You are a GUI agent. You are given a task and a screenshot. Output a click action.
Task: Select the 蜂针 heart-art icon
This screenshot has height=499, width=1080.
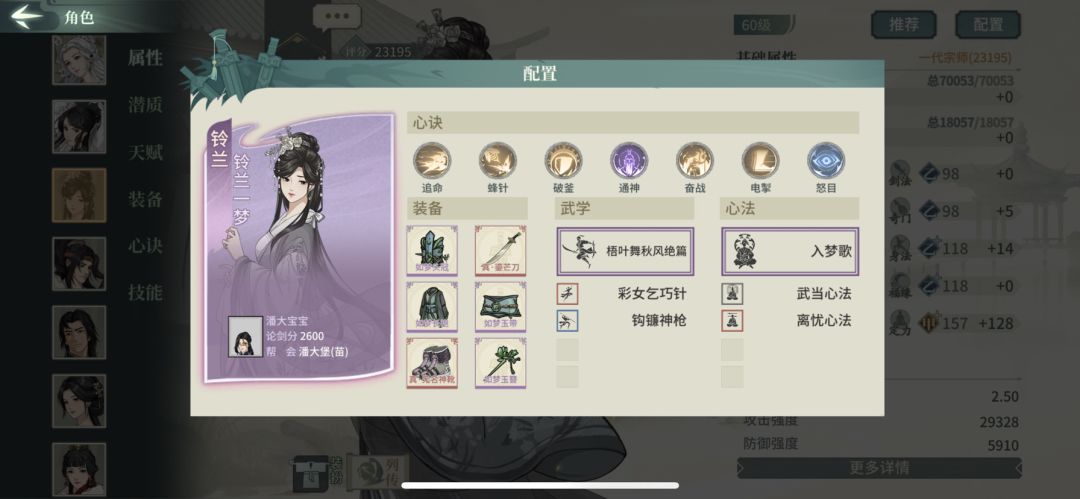497,161
